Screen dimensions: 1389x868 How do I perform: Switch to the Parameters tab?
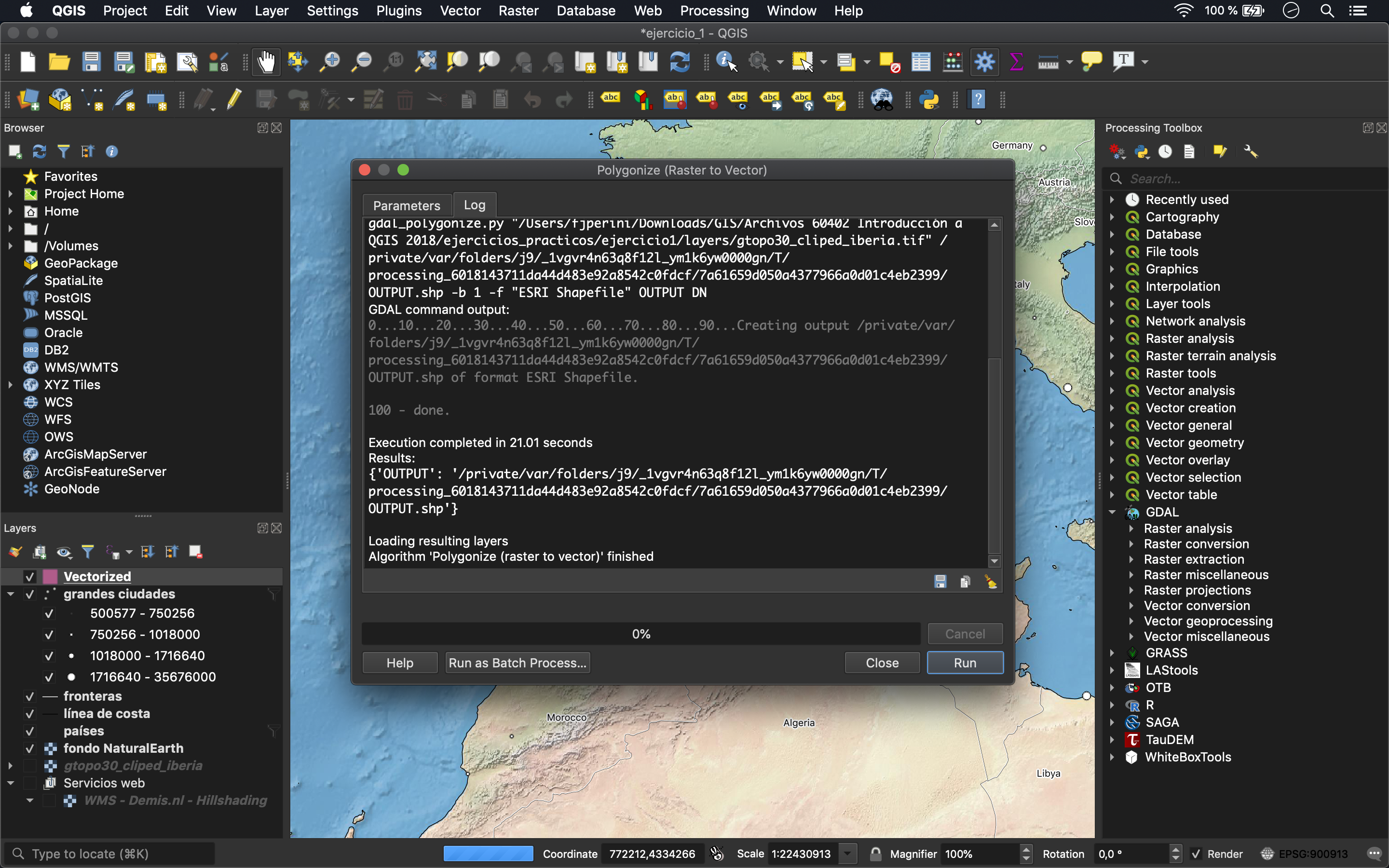pyautogui.click(x=407, y=205)
